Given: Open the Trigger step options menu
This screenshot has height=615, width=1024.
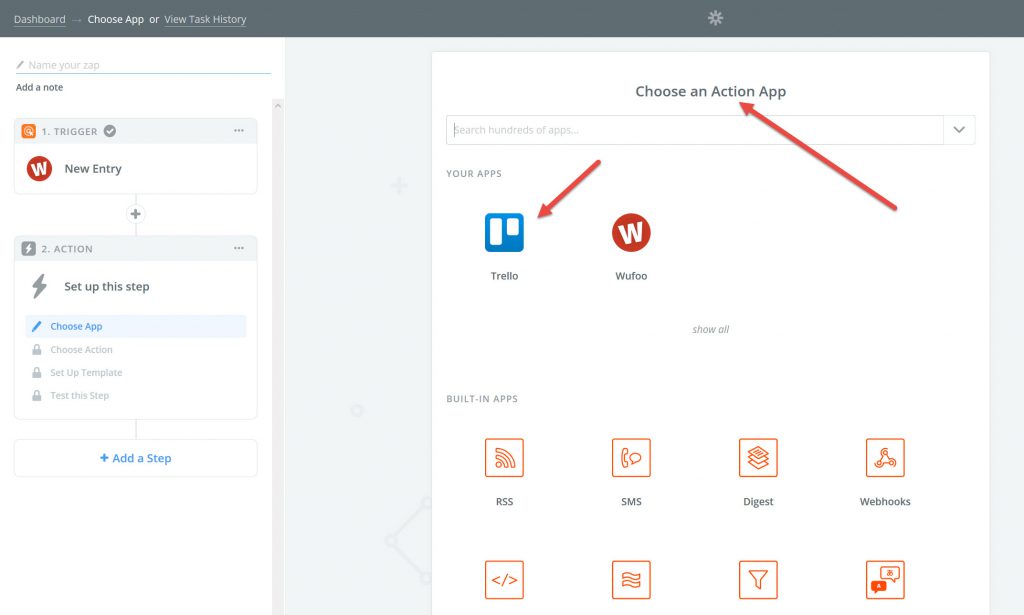Looking at the screenshot, I should 238,131.
